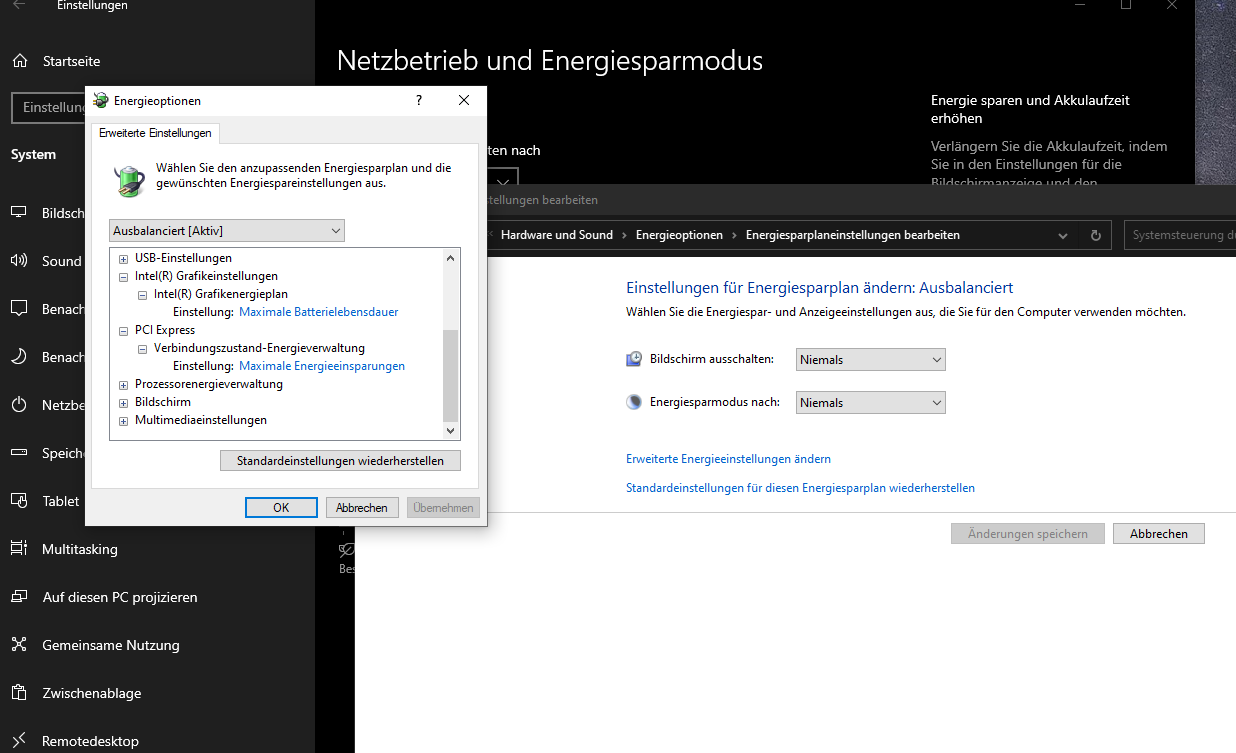
Task: Click the Zwischenablage clipboard icon
Action: [19, 693]
